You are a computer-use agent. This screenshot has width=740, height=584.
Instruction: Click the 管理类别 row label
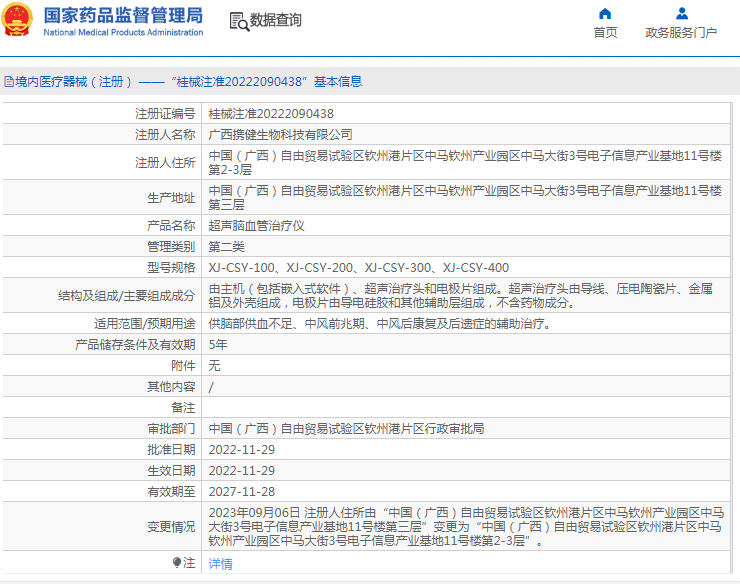pyautogui.click(x=171, y=246)
